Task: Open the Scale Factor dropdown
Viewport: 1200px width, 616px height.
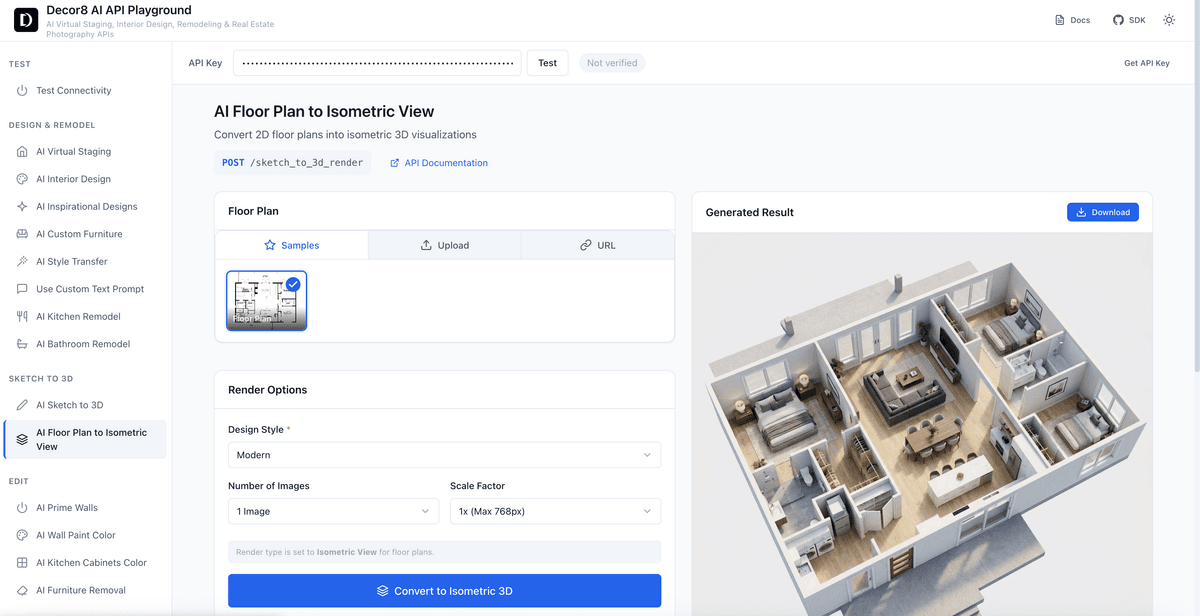Action: [x=555, y=510]
